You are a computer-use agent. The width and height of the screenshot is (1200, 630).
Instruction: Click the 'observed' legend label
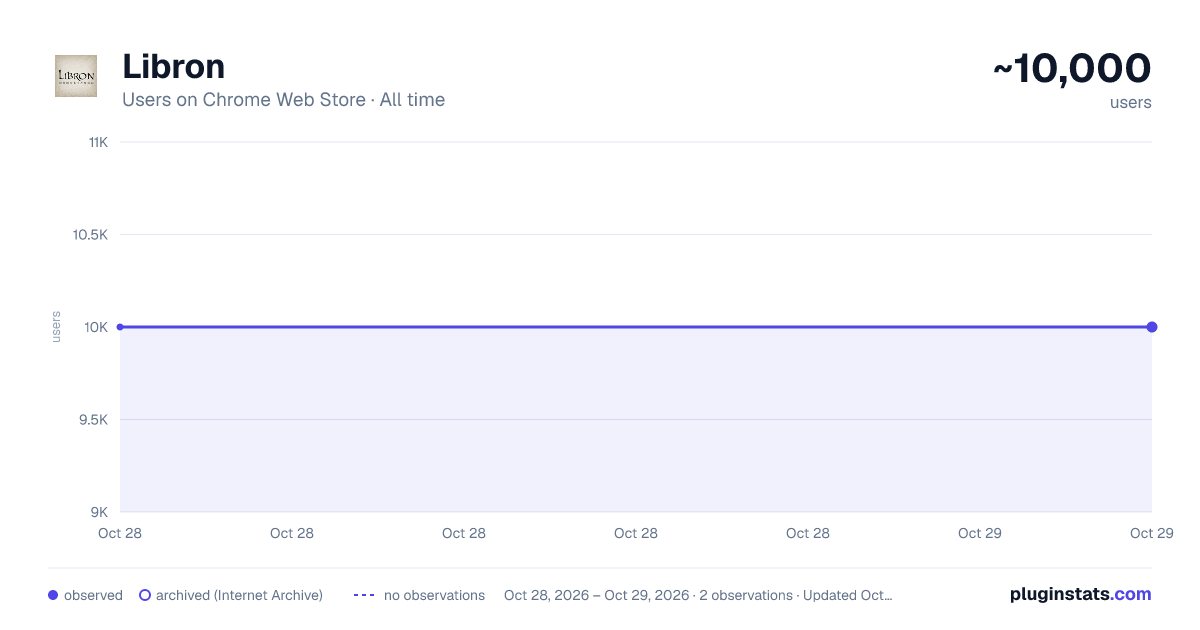[93, 595]
